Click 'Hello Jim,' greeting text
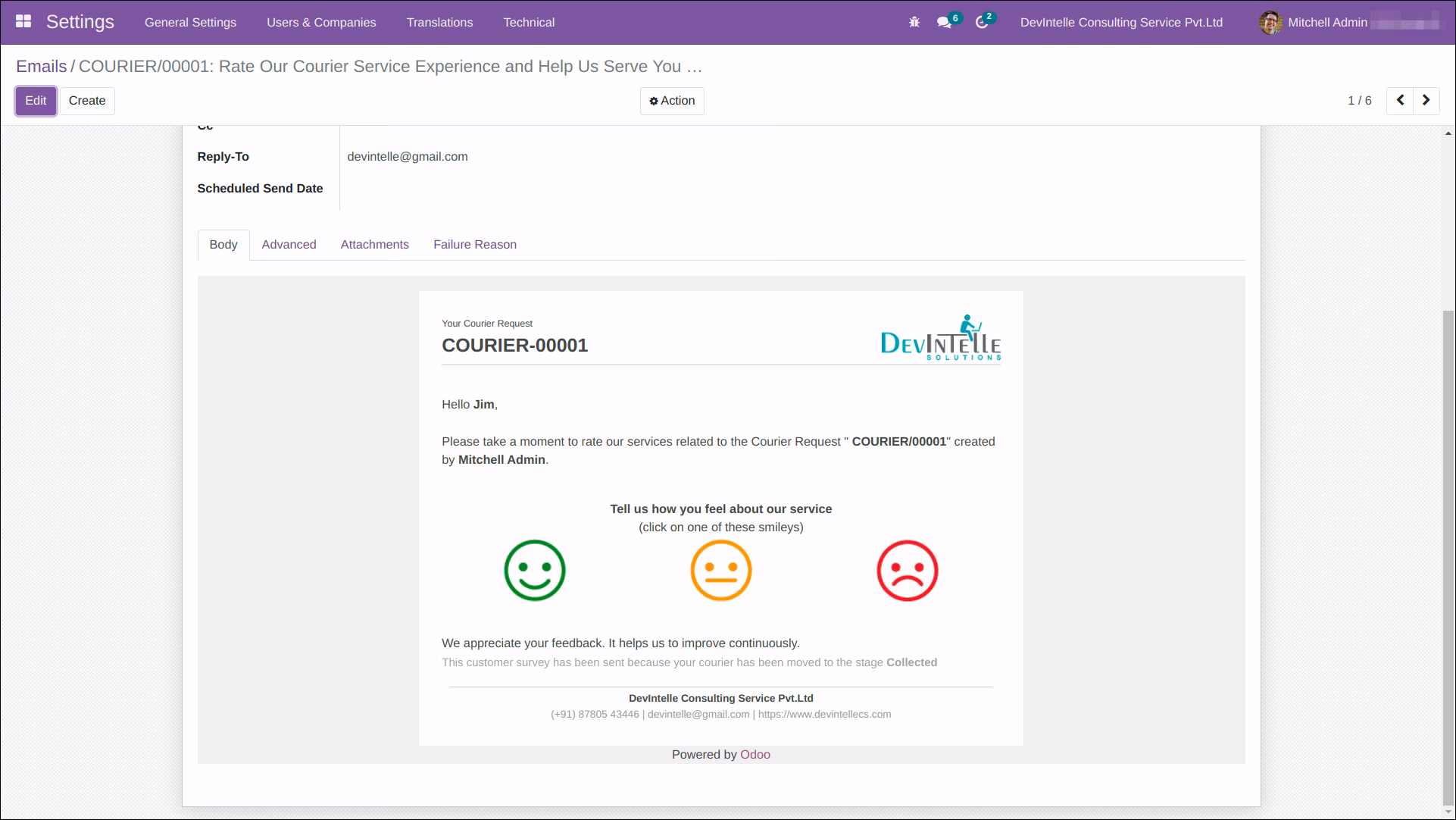Screen dimensions: 1456x820 (x=470, y=405)
